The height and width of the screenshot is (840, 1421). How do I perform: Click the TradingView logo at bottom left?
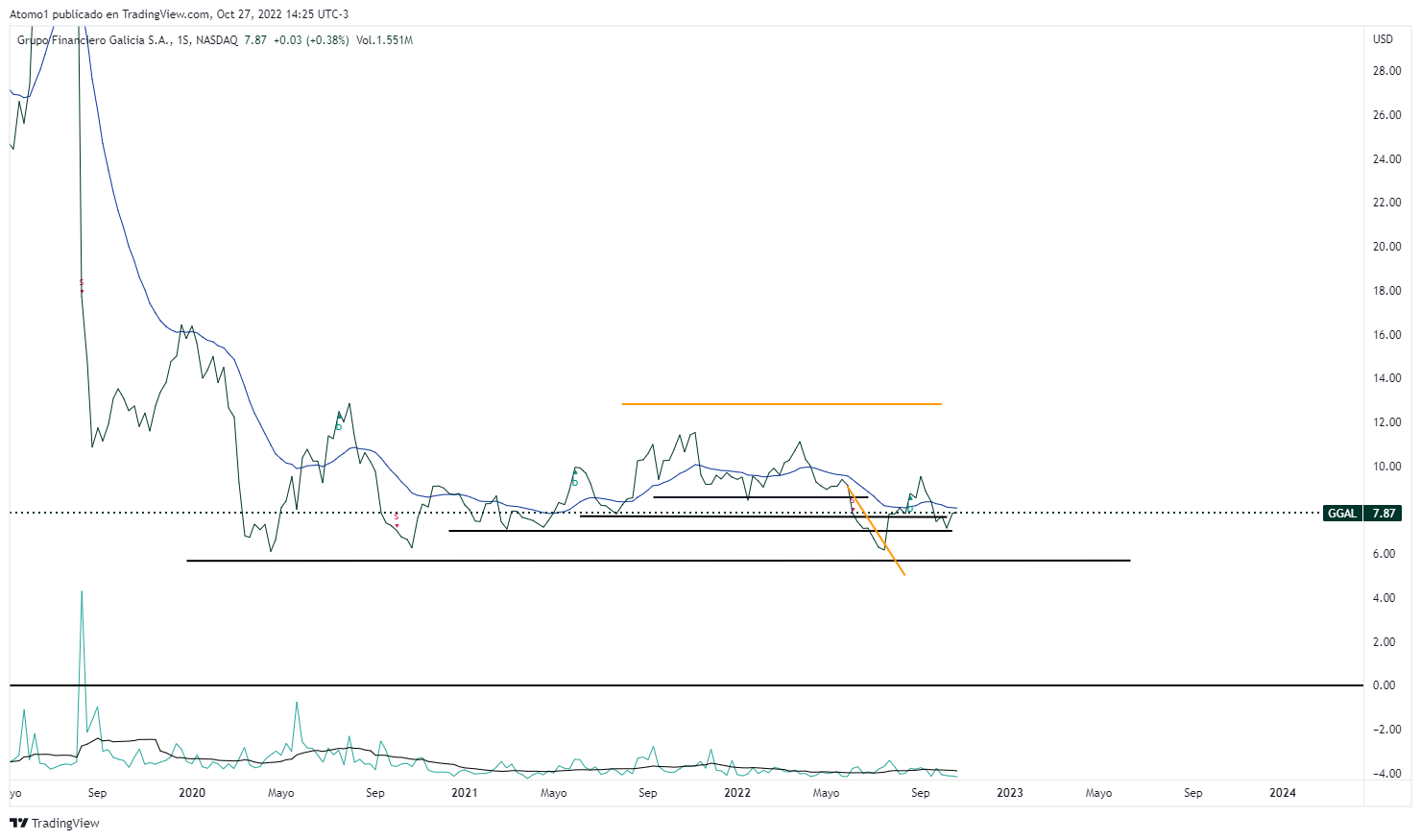(x=55, y=823)
